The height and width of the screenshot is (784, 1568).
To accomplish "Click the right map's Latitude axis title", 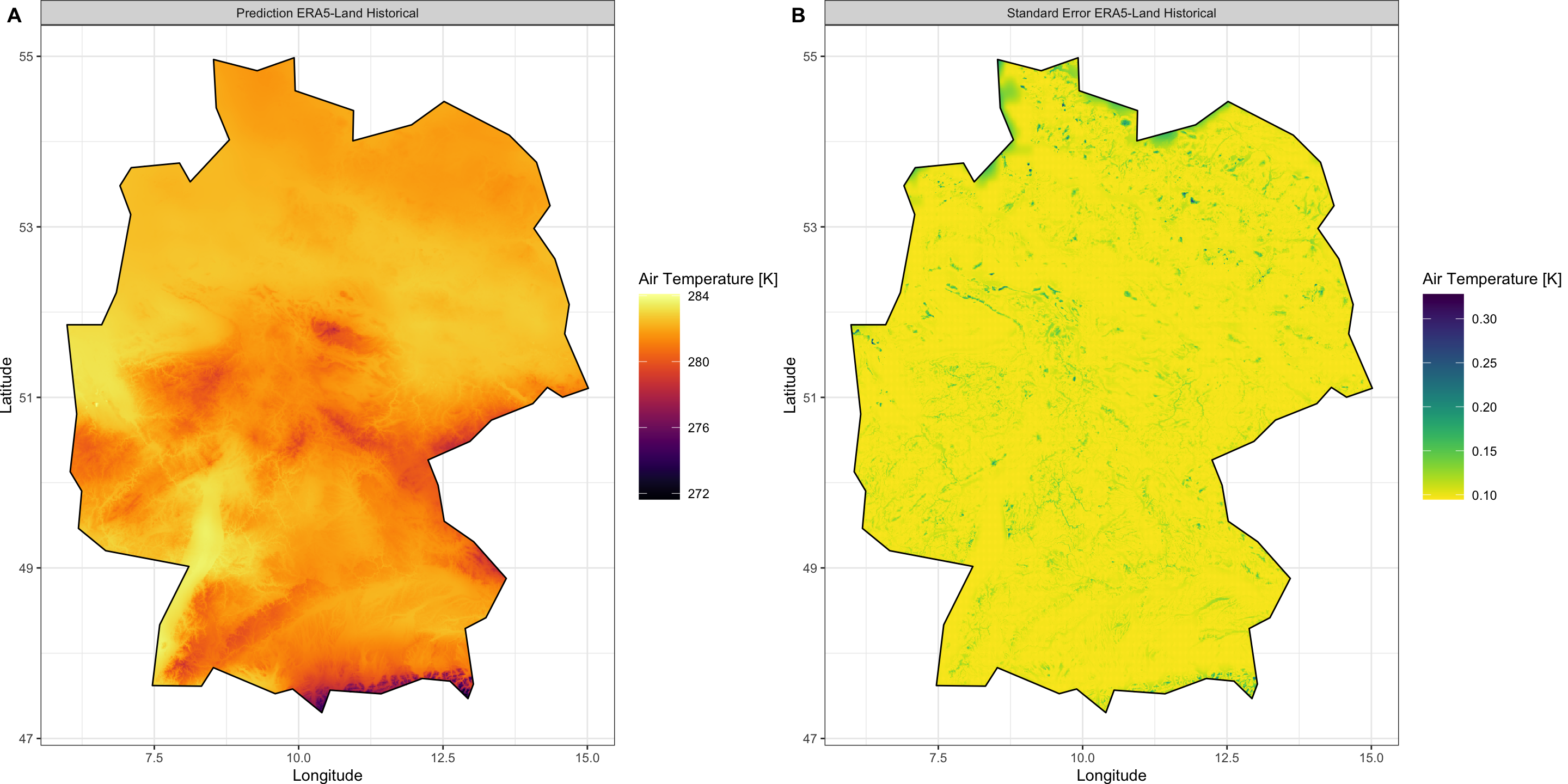I will [x=789, y=385].
